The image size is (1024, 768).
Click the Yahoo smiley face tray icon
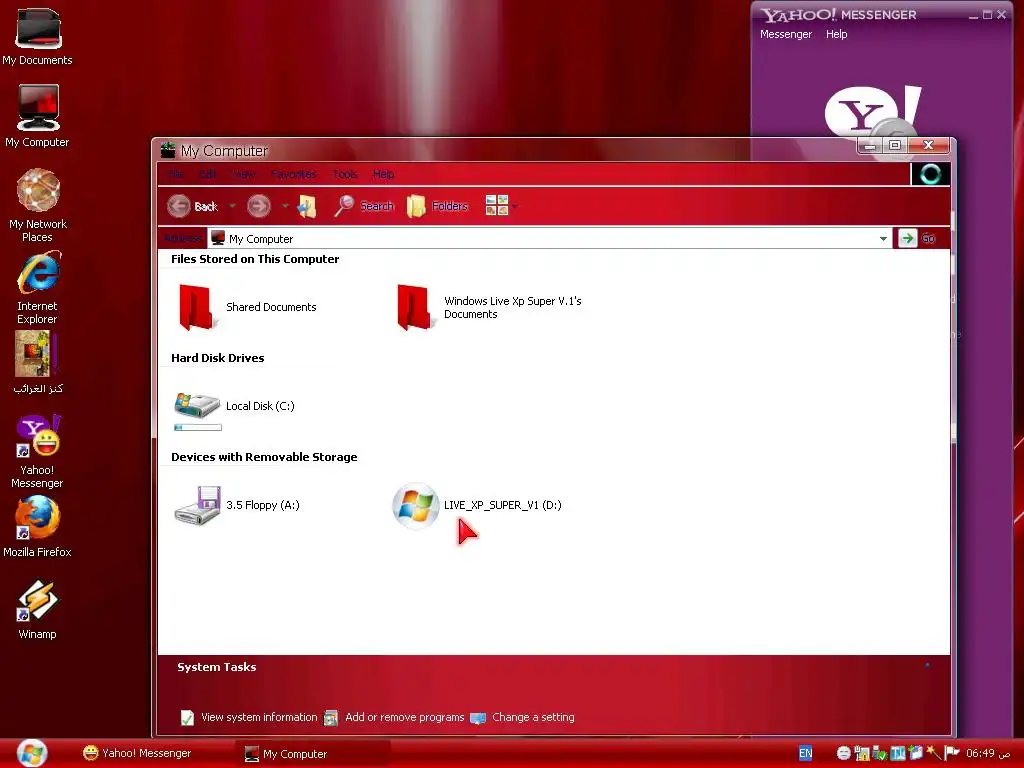844,753
